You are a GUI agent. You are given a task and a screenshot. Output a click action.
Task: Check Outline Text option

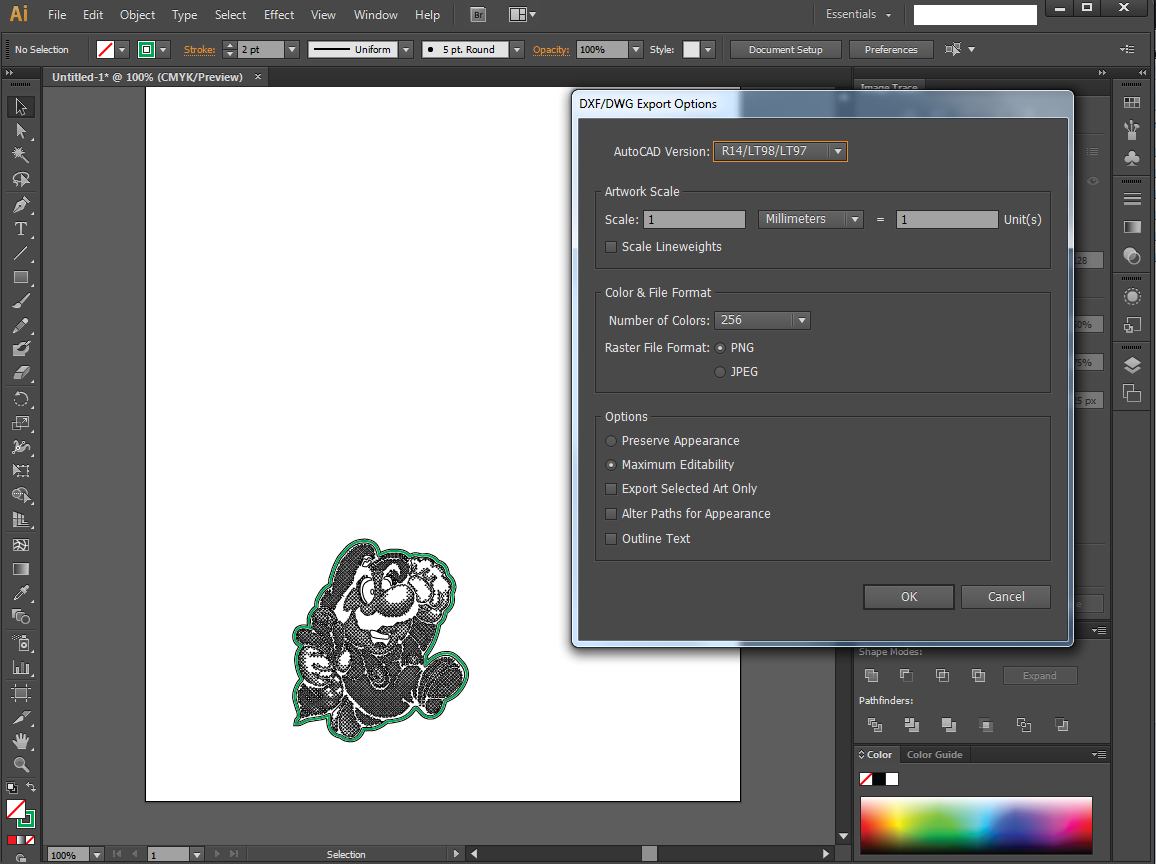click(610, 539)
